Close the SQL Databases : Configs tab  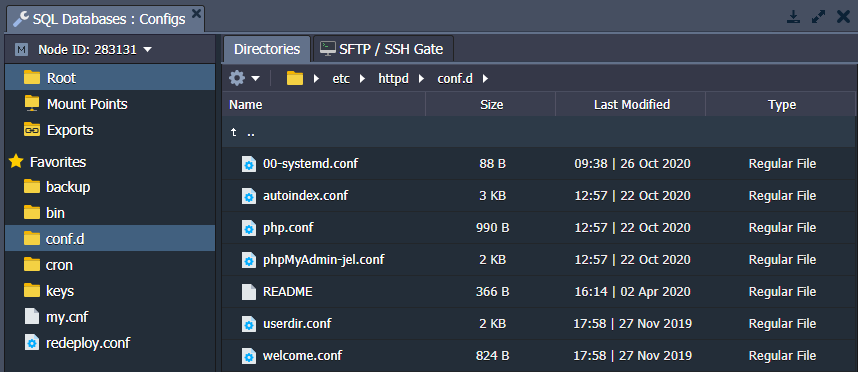[196, 14]
